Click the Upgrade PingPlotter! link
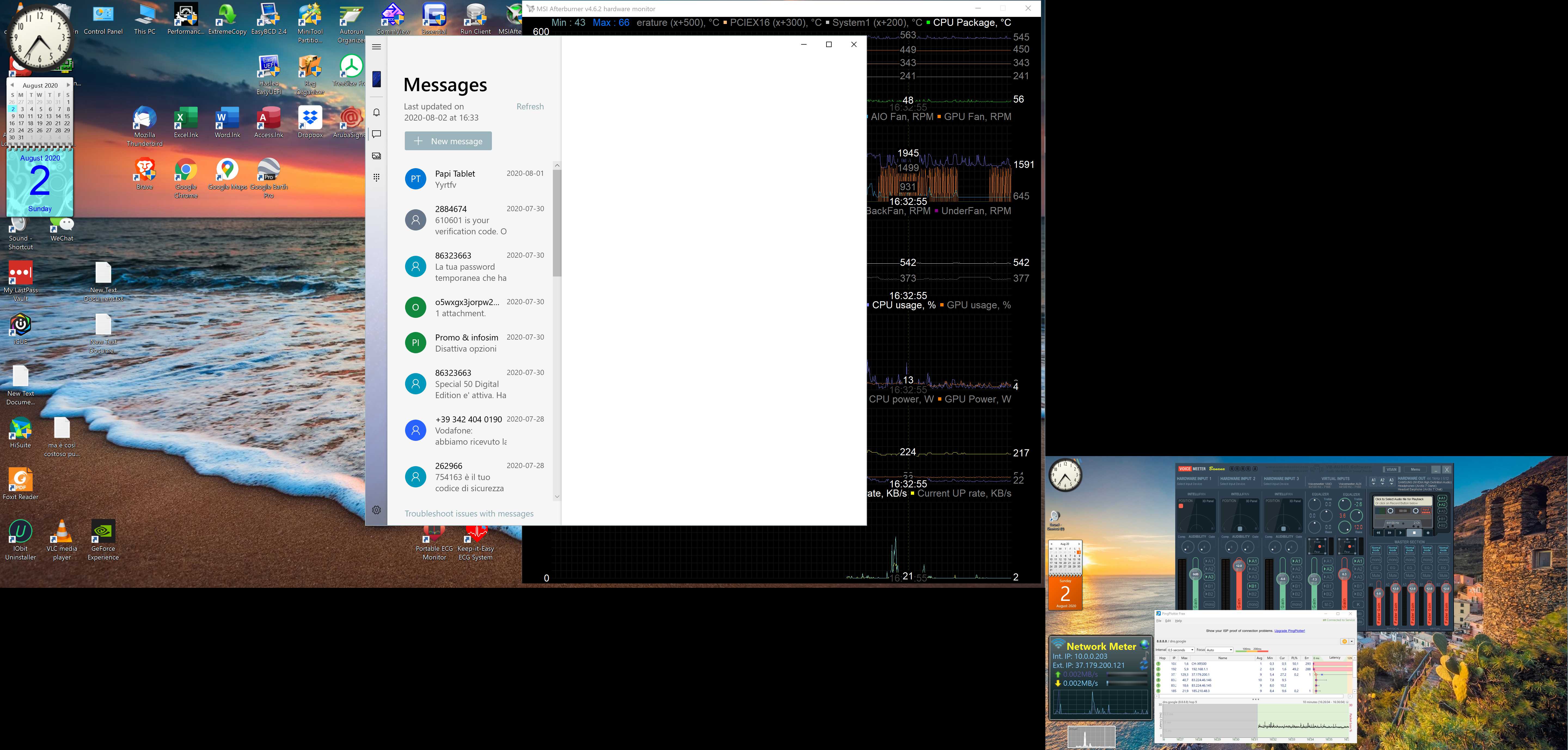This screenshot has height=750, width=1568. [1290, 631]
